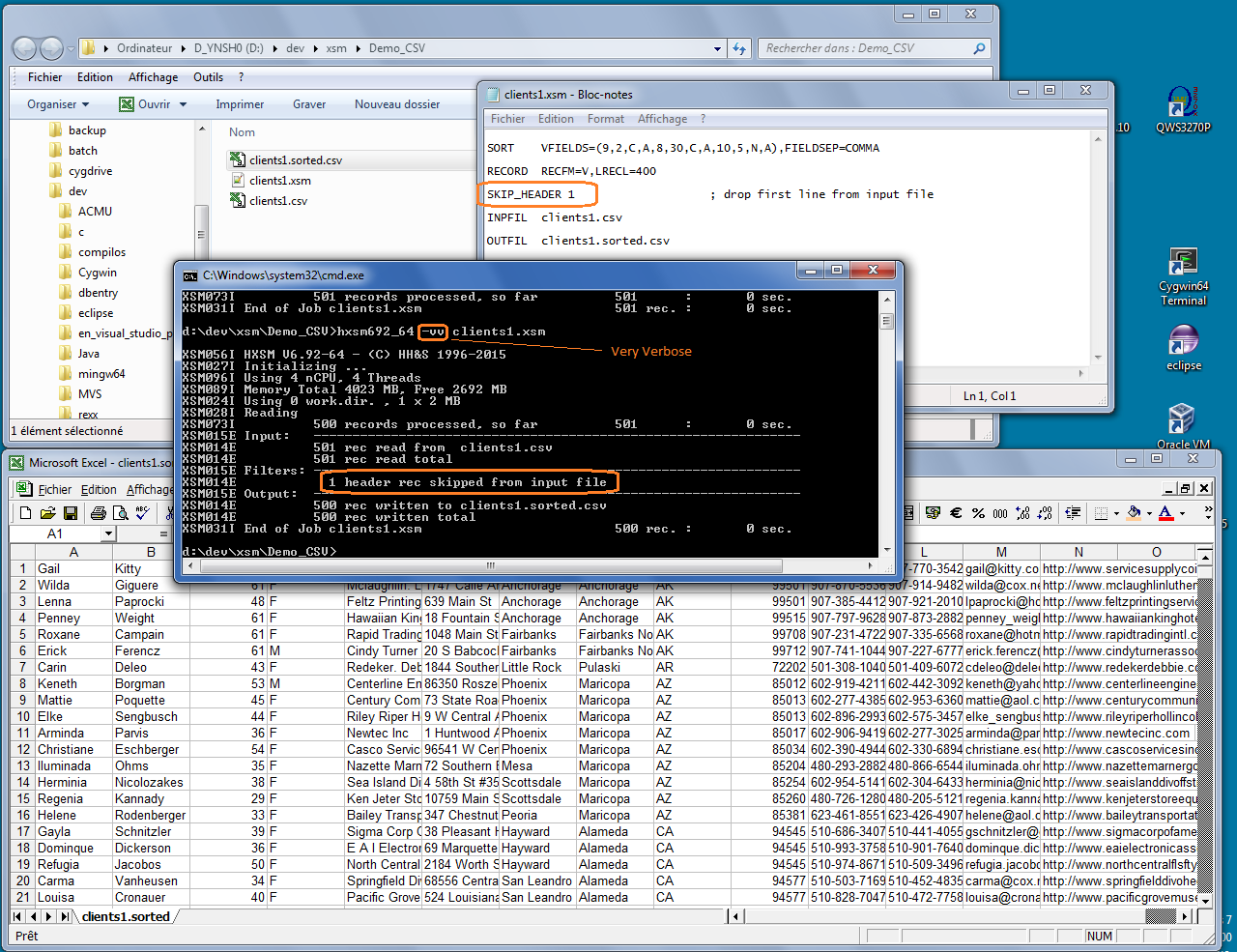The height and width of the screenshot is (952, 1237).
Task: Open the Print Preview icon in Excel
Action: click(120, 513)
